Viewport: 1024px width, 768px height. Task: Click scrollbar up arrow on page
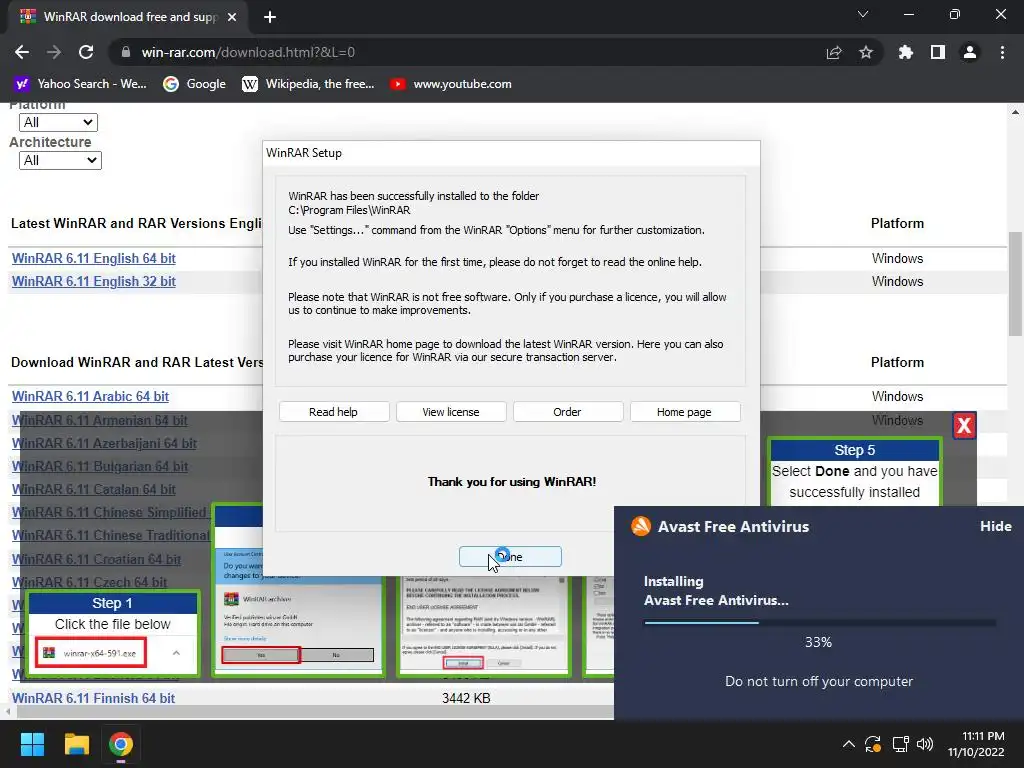point(1016,112)
